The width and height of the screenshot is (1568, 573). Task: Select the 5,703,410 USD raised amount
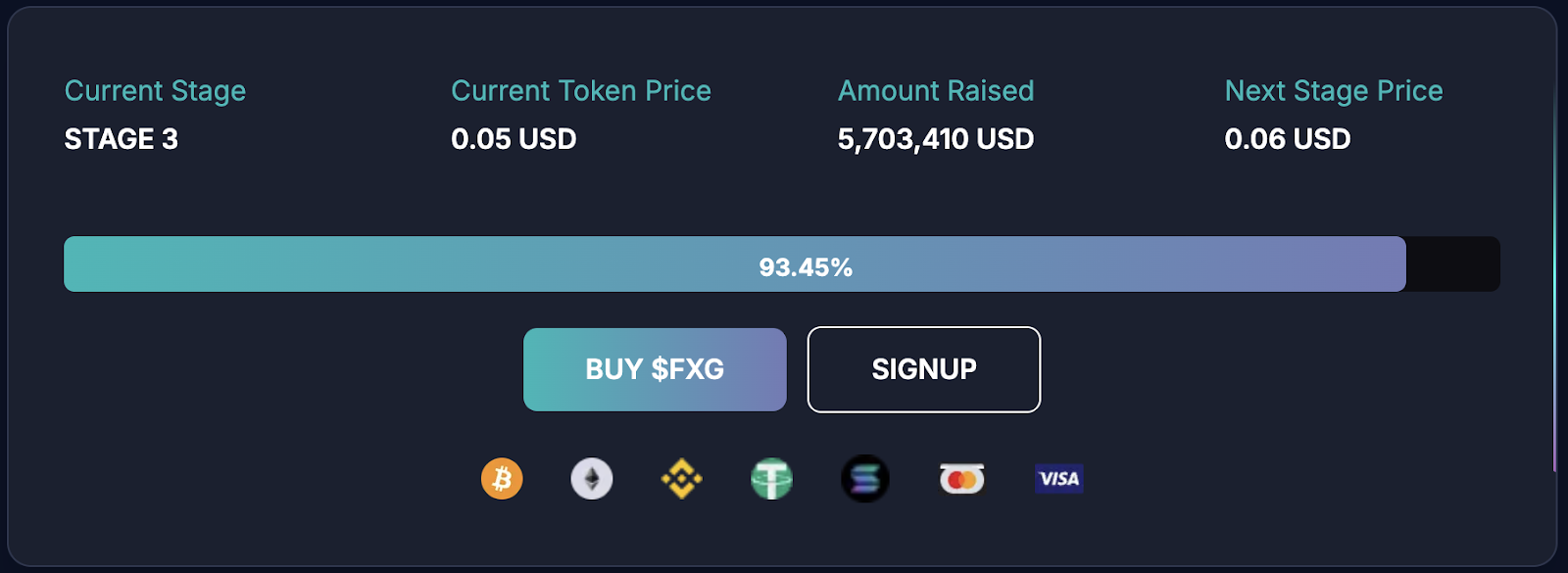[936, 139]
